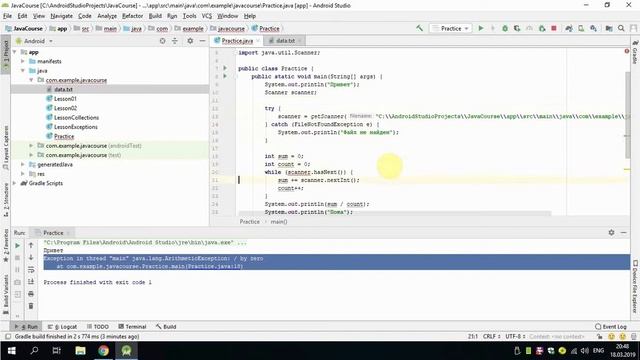Open the Practice run configuration dropdown

point(451,28)
